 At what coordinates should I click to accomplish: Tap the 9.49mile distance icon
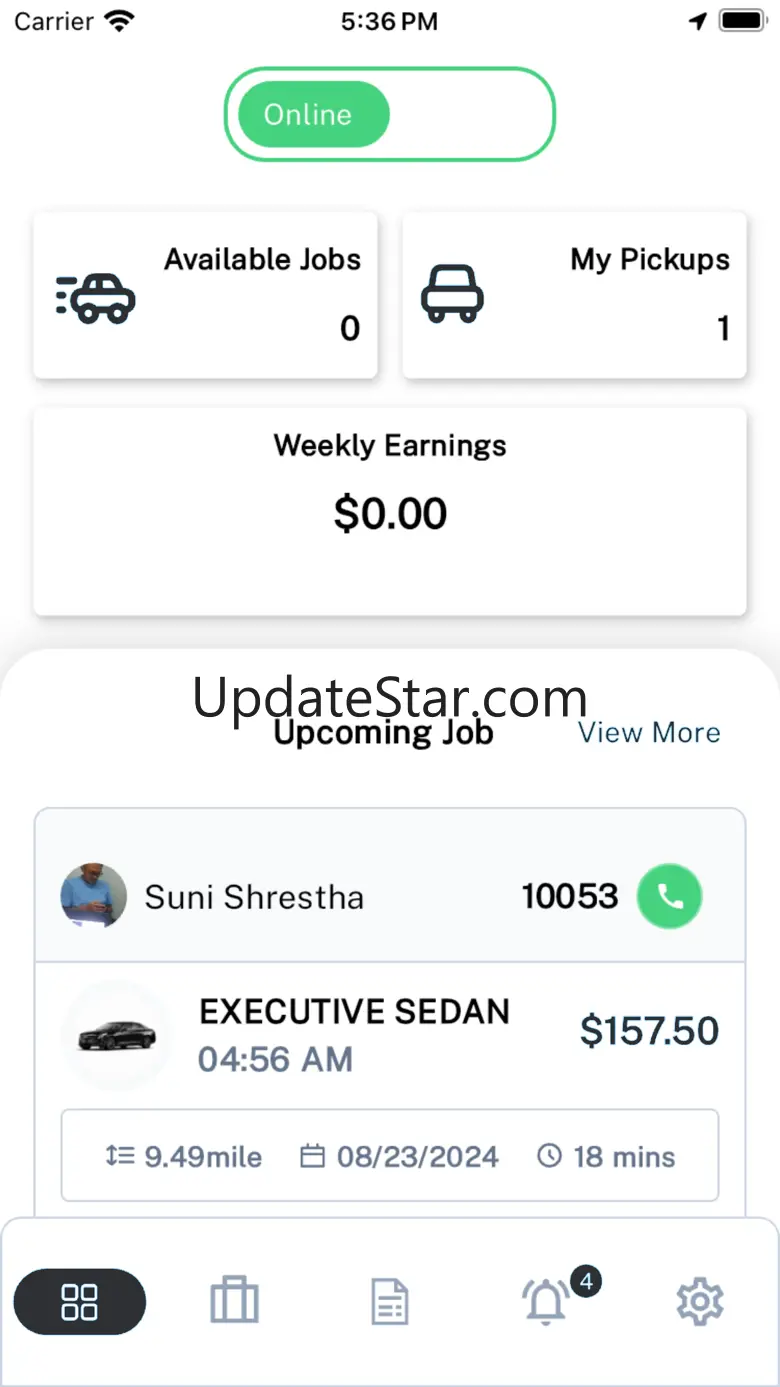pyautogui.click(x=119, y=1156)
